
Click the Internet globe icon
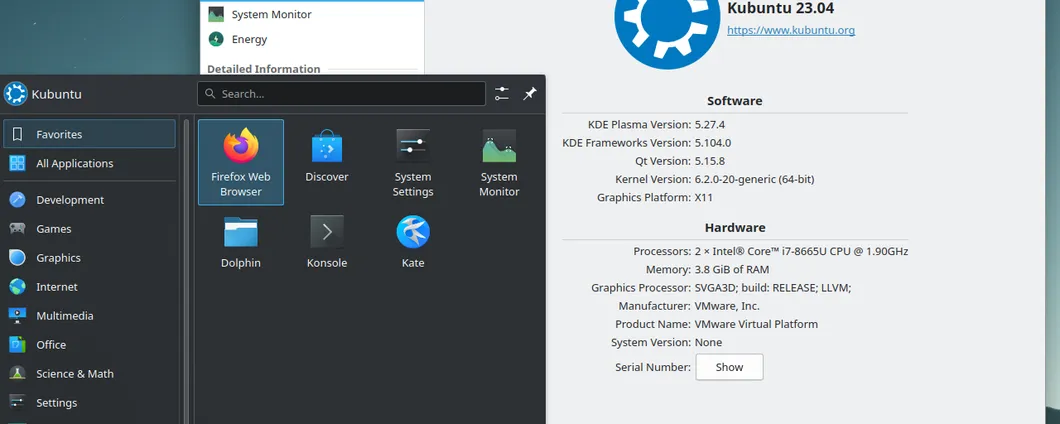[x=18, y=287]
